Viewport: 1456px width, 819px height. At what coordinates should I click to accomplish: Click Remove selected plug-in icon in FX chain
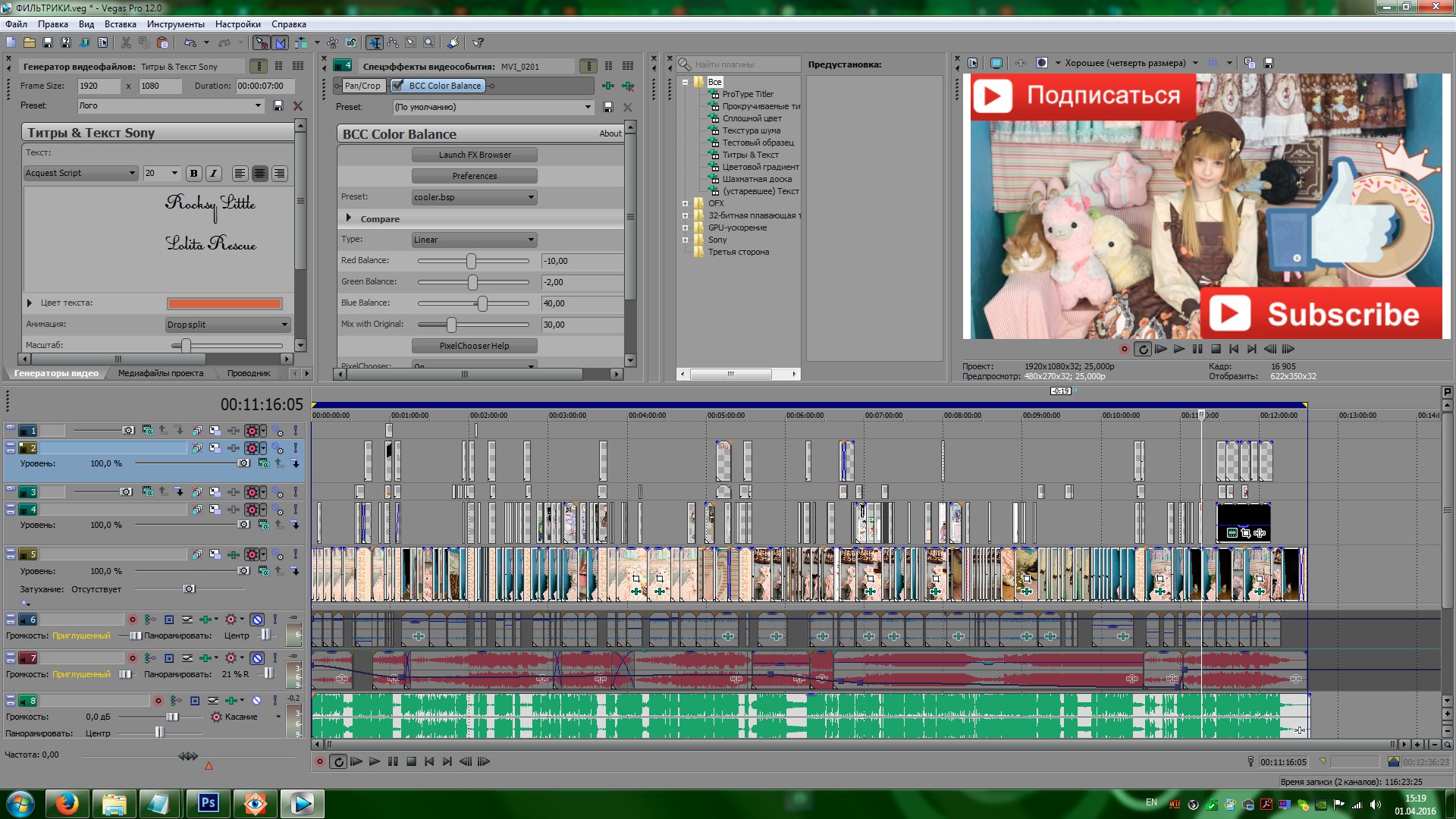[x=628, y=86]
